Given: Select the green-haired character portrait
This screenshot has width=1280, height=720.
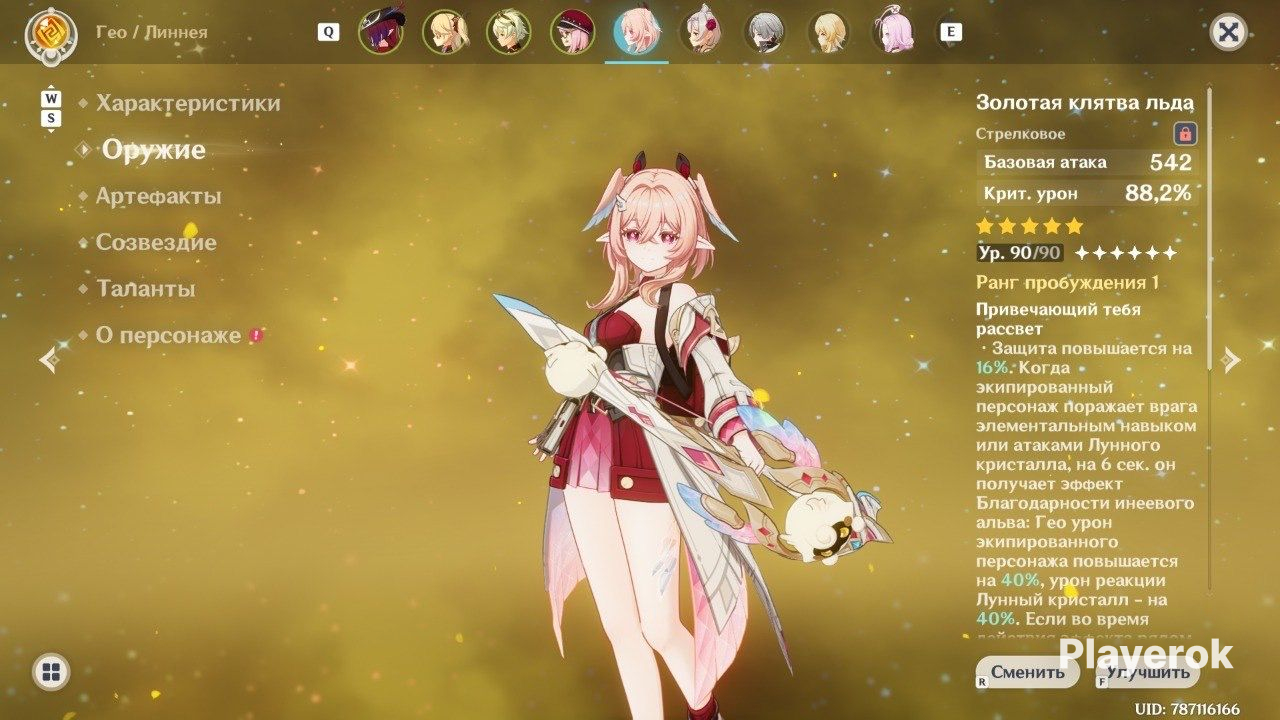Looking at the screenshot, I should coord(509,32).
